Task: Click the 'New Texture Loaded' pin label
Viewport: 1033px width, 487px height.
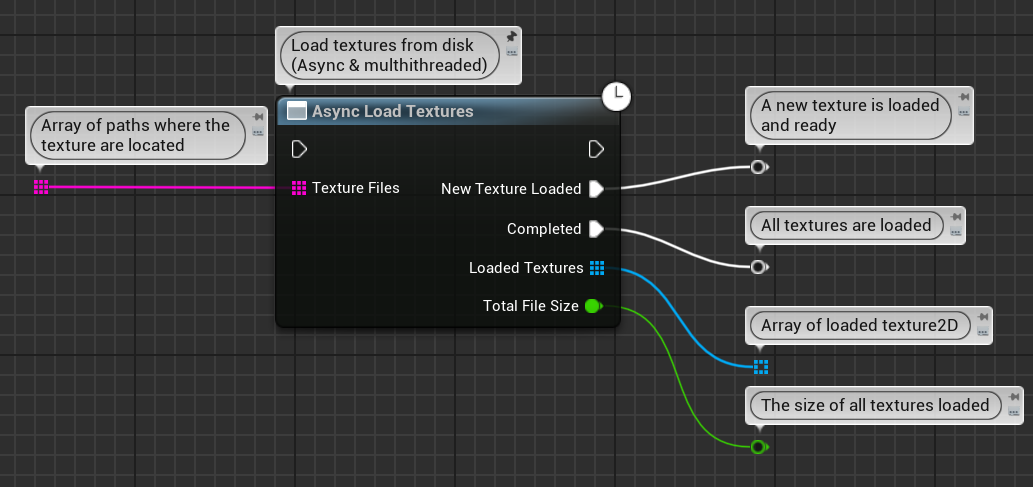Action: tap(511, 189)
